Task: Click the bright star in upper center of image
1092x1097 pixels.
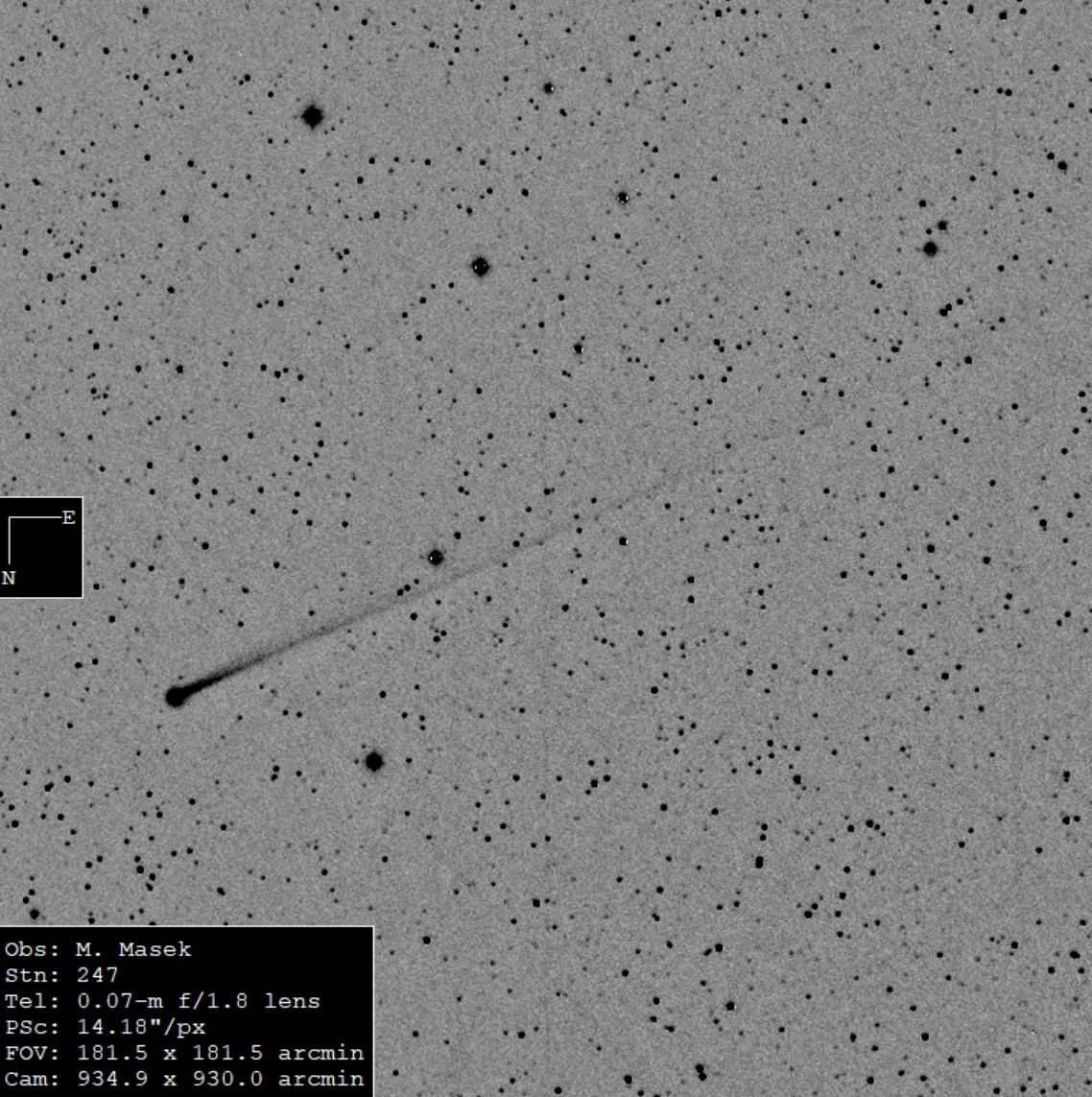Action: click(x=481, y=267)
